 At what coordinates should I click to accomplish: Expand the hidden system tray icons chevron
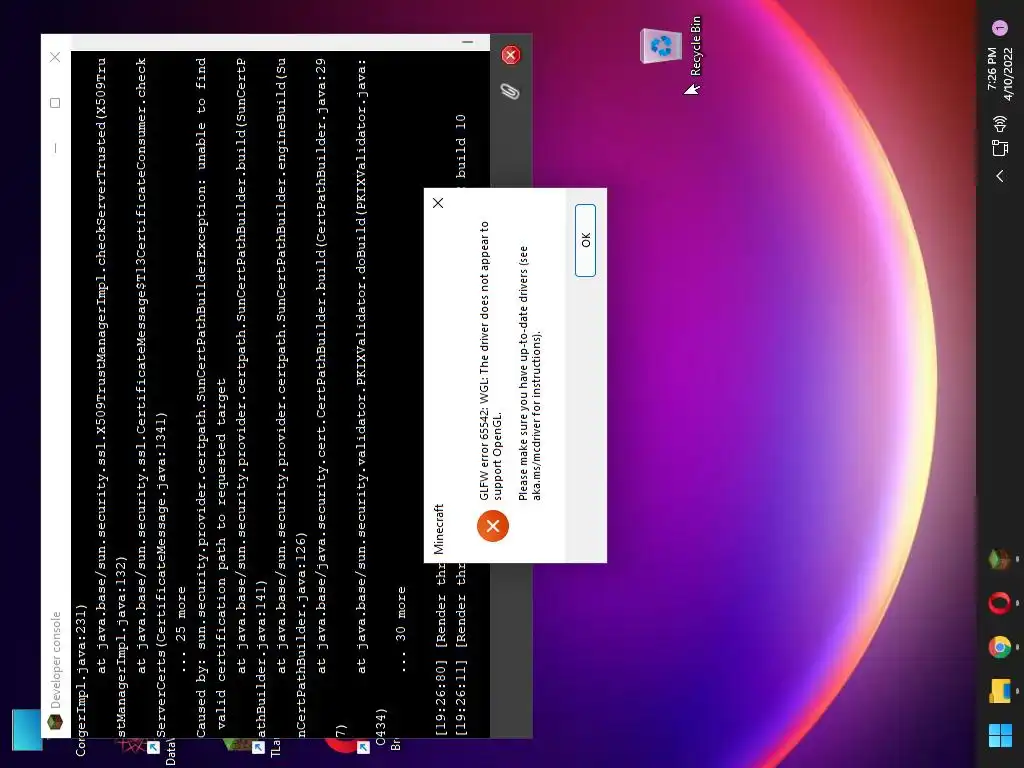click(1000, 176)
